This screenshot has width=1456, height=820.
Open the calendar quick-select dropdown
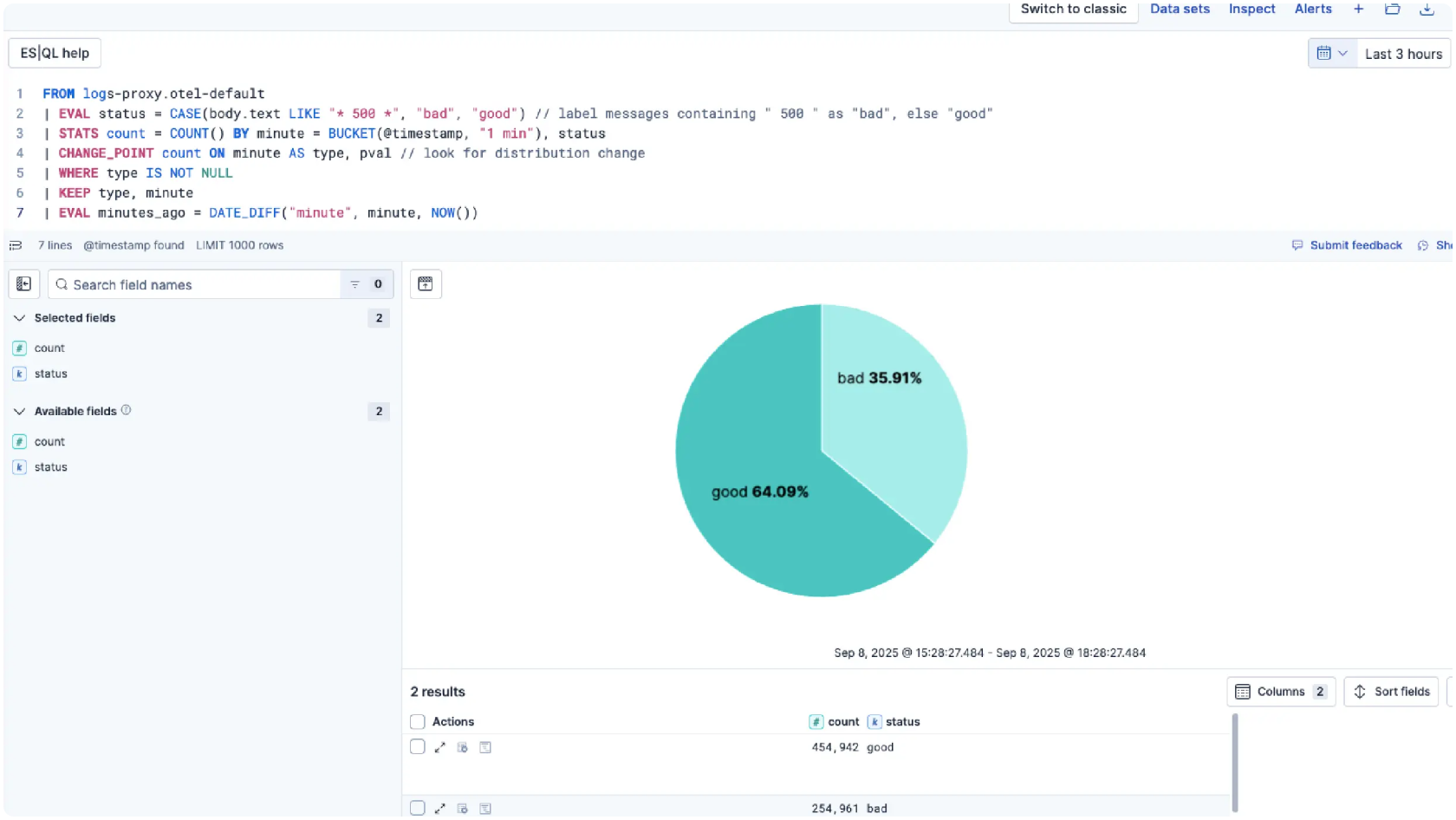(1331, 54)
